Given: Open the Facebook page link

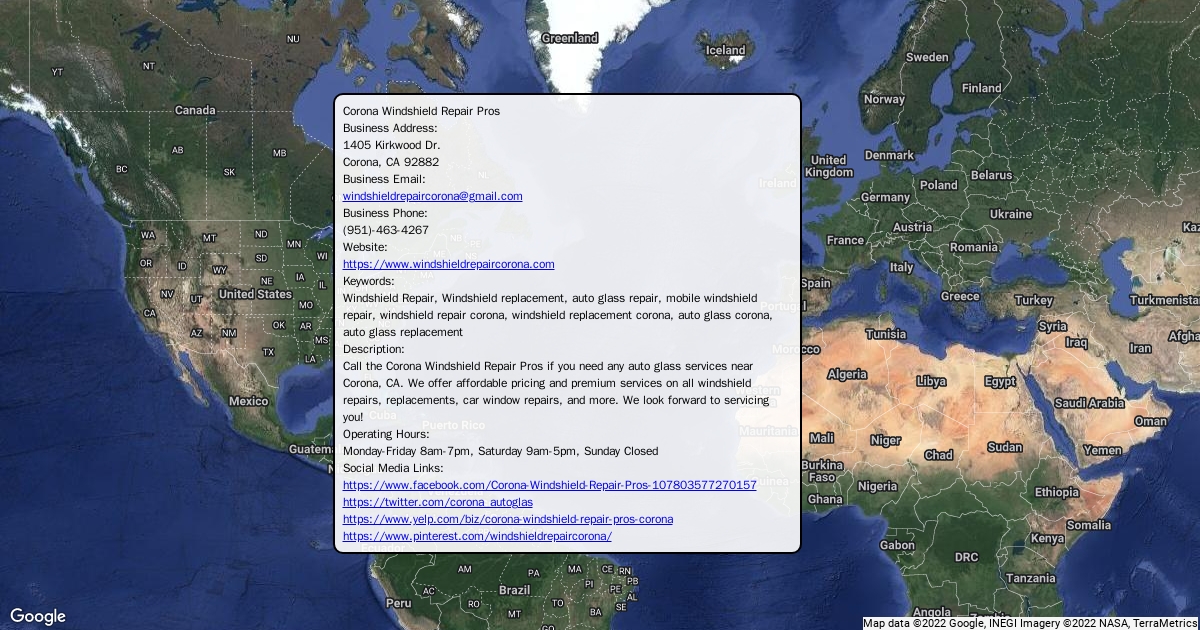Looking at the screenshot, I should coord(549,485).
